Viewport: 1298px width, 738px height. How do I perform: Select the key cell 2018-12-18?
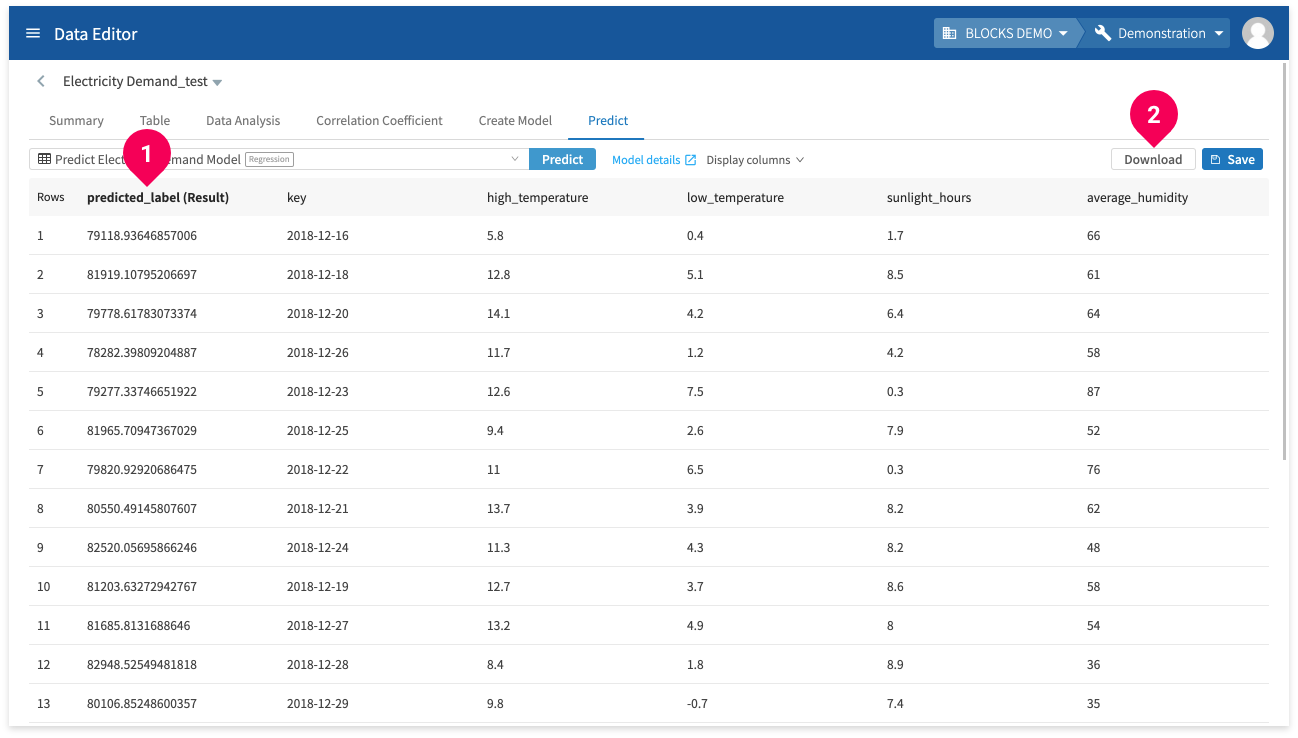[x=318, y=275]
